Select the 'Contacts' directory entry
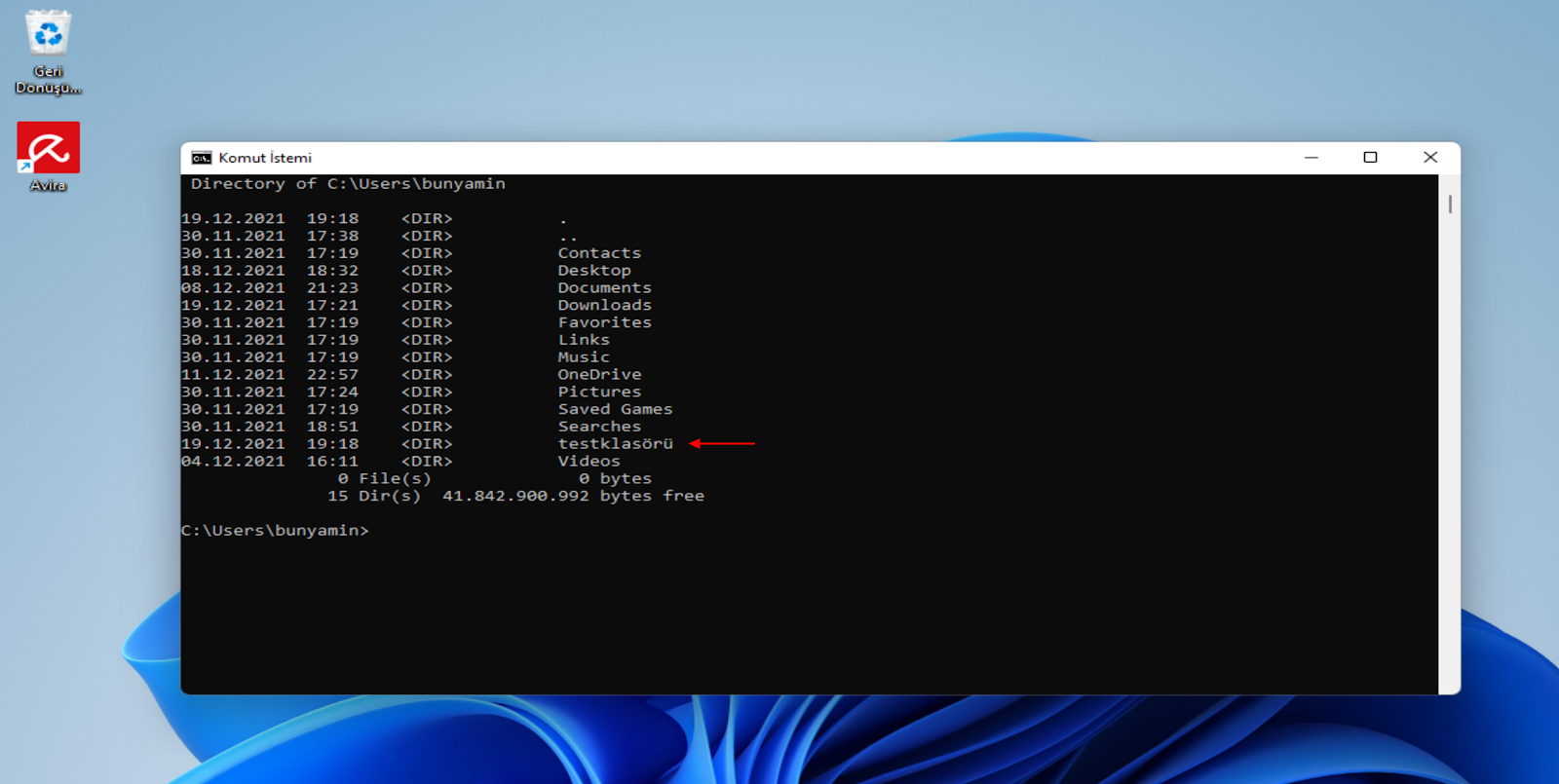 point(599,253)
